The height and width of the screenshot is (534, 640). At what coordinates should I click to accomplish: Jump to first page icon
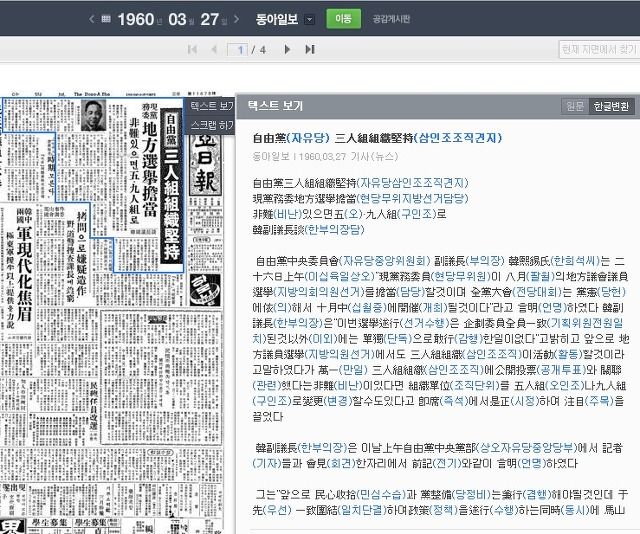pyautogui.click(x=192, y=49)
